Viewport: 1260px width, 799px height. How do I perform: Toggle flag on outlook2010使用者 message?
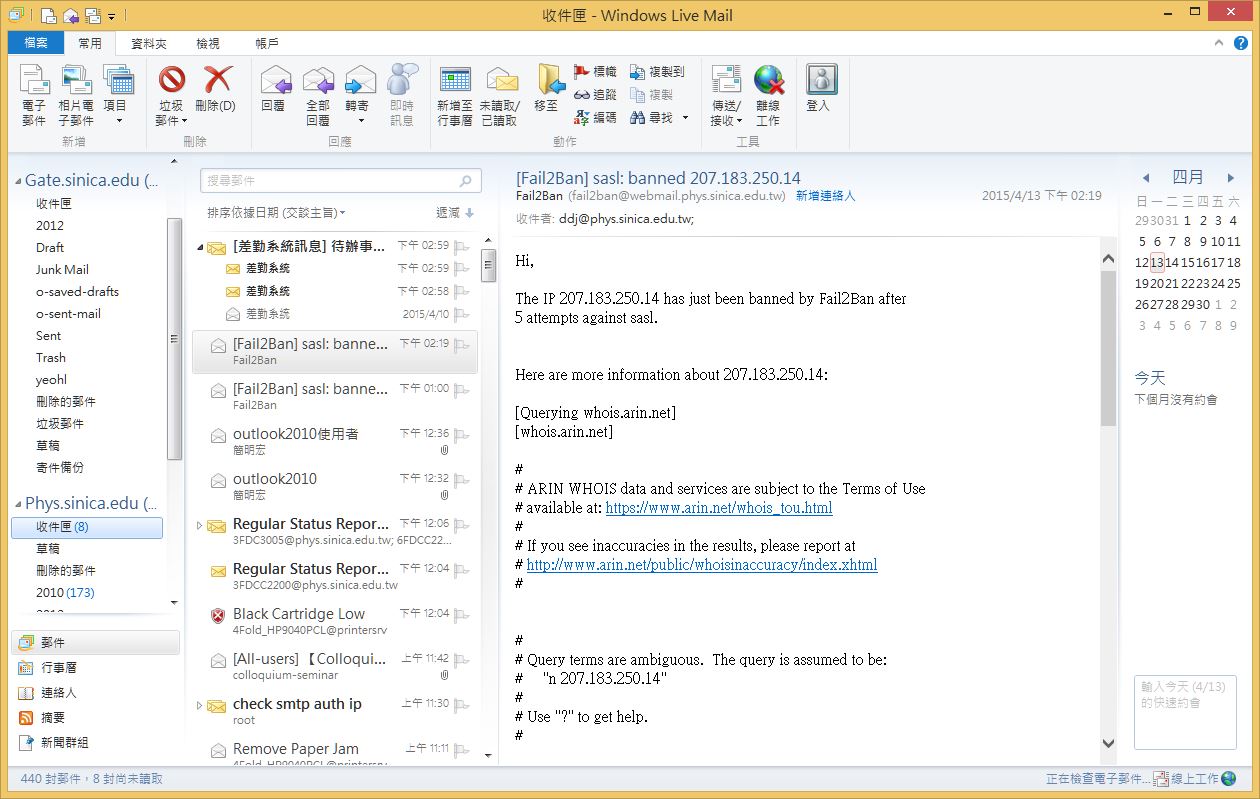(x=462, y=434)
